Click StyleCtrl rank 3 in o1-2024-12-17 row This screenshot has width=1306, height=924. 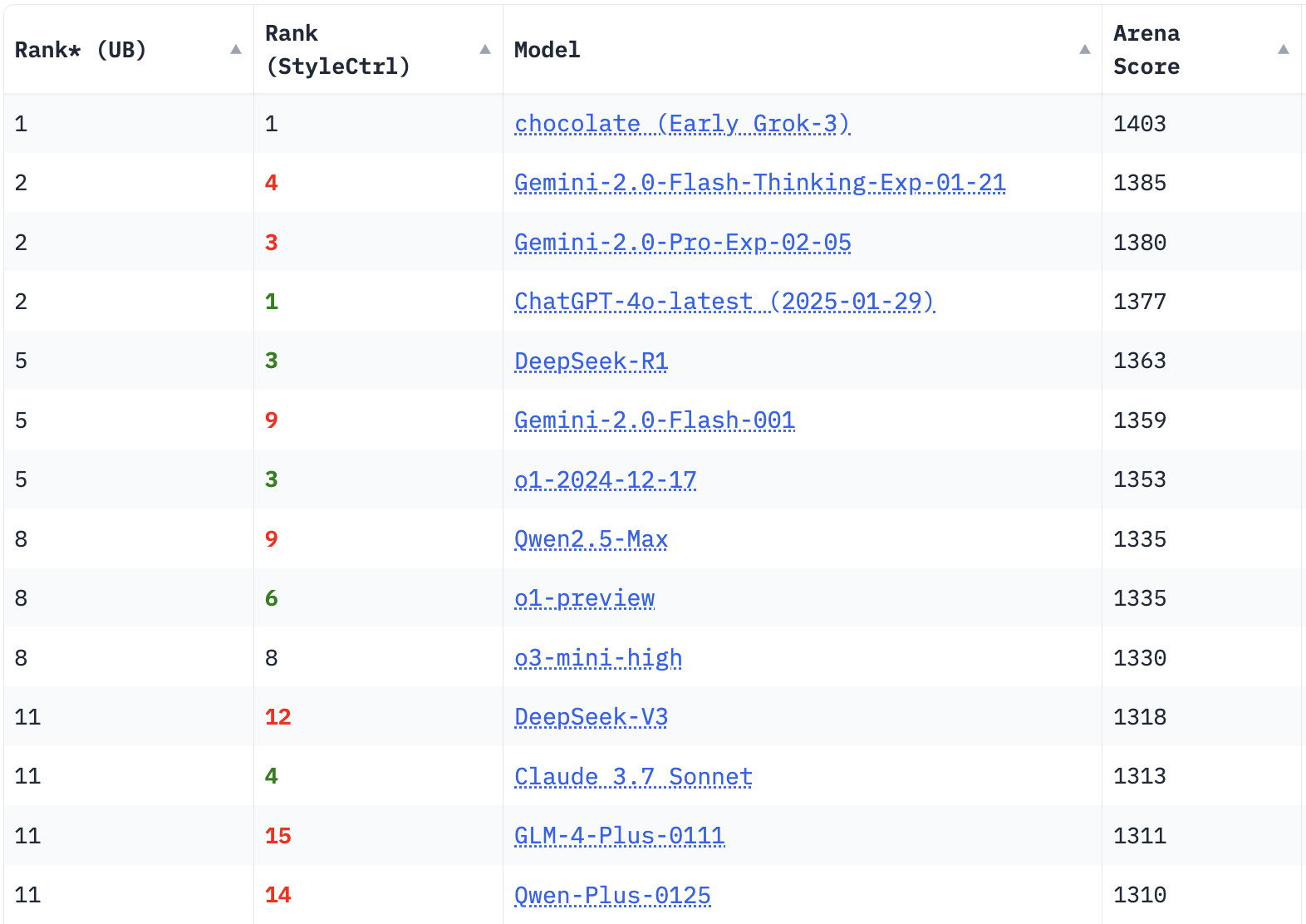click(x=272, y=479)
